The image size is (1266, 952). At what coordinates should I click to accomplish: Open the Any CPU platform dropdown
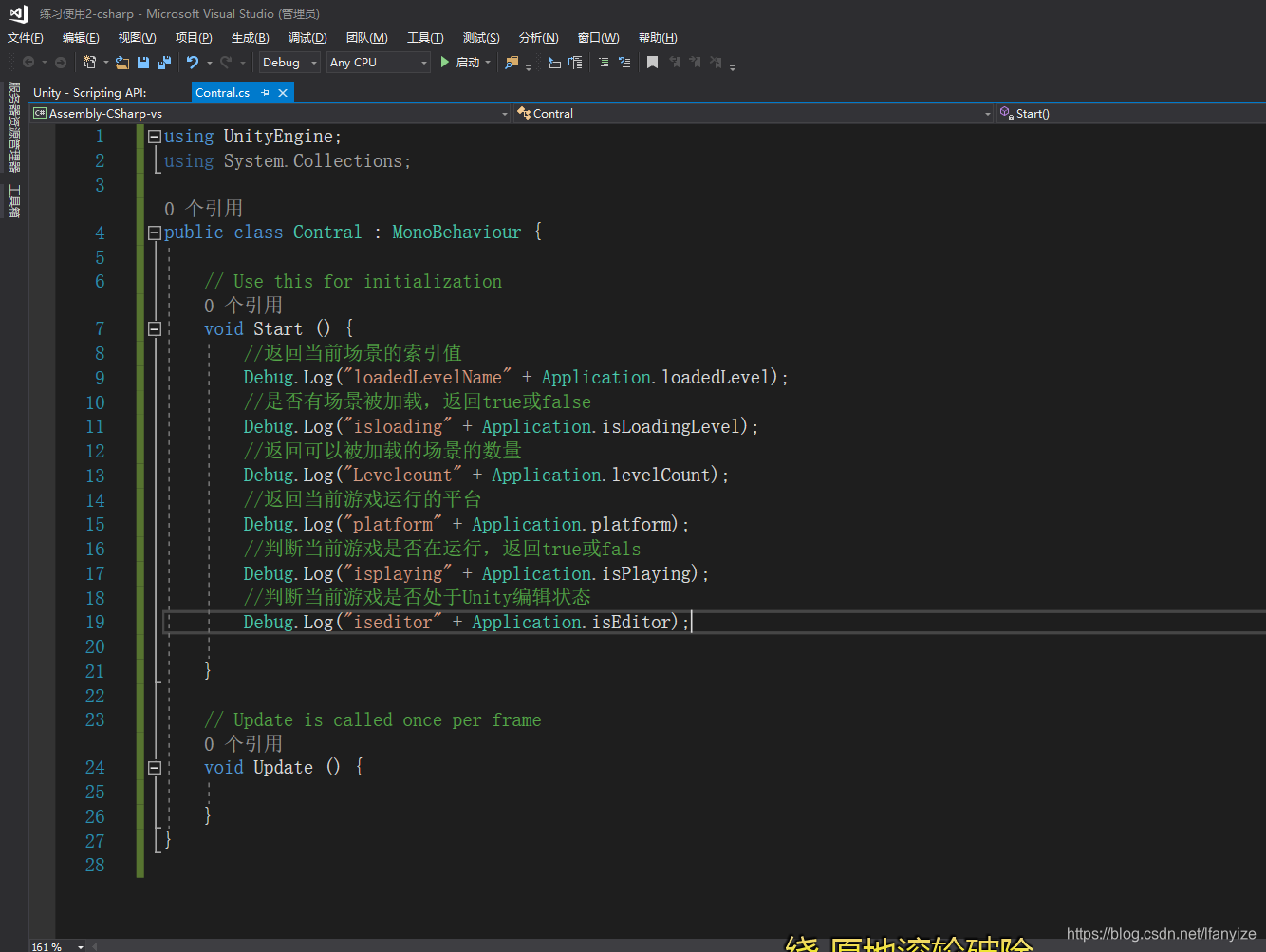coord(379,63)
